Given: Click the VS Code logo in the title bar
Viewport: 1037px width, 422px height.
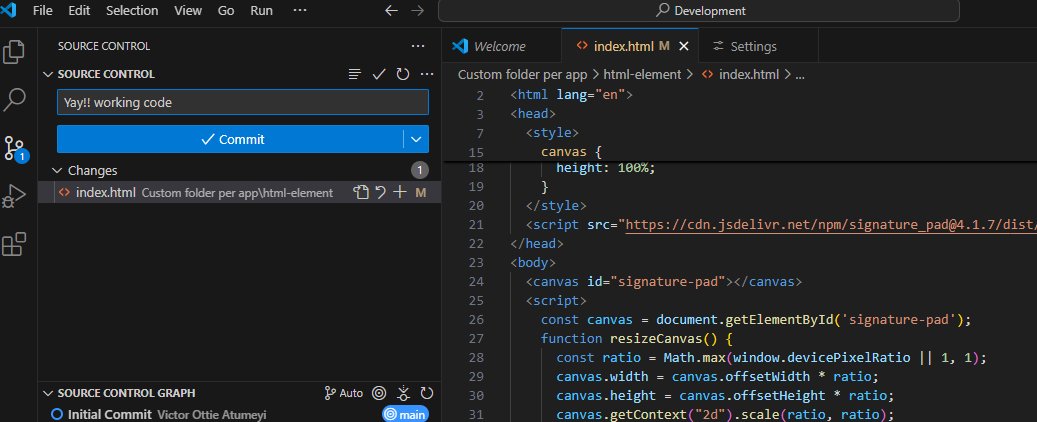Looking at the screenshot, I should point(8,10).
